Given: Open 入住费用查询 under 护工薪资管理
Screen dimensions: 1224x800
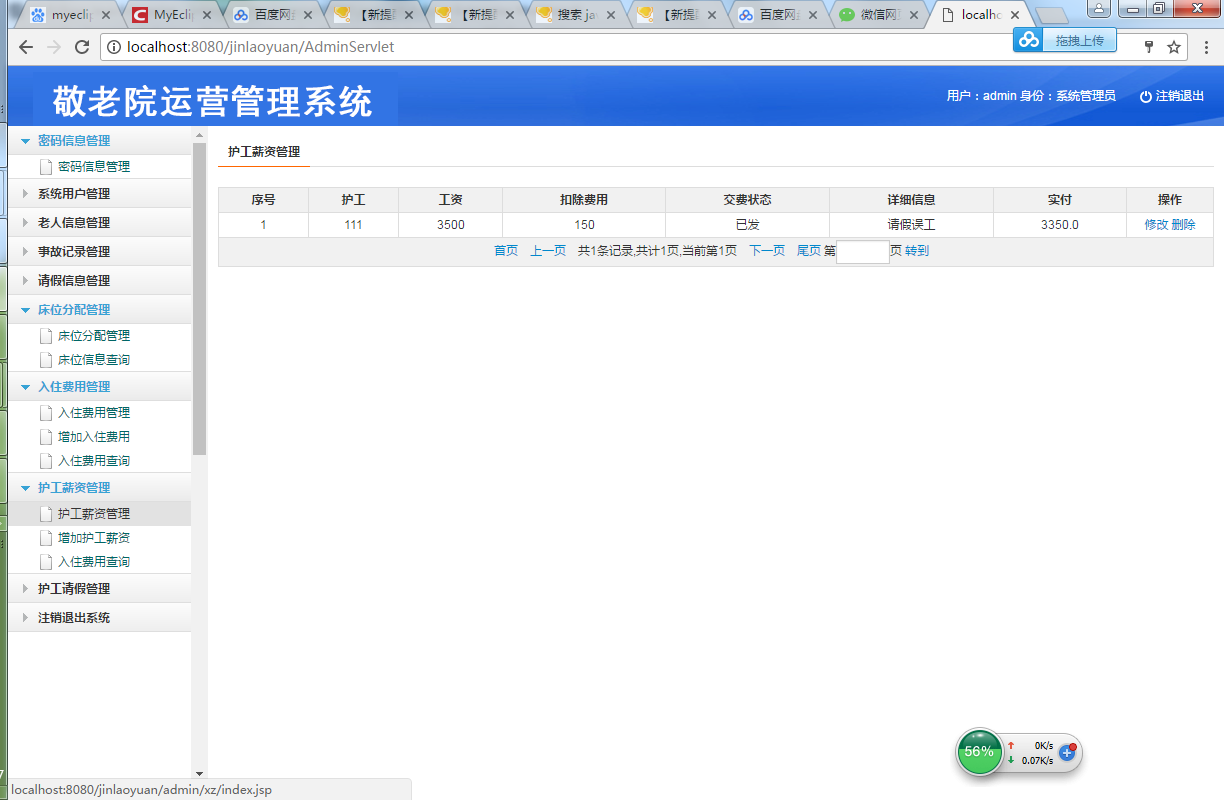Looking at the screenshot, I should (x=94, y=562).
